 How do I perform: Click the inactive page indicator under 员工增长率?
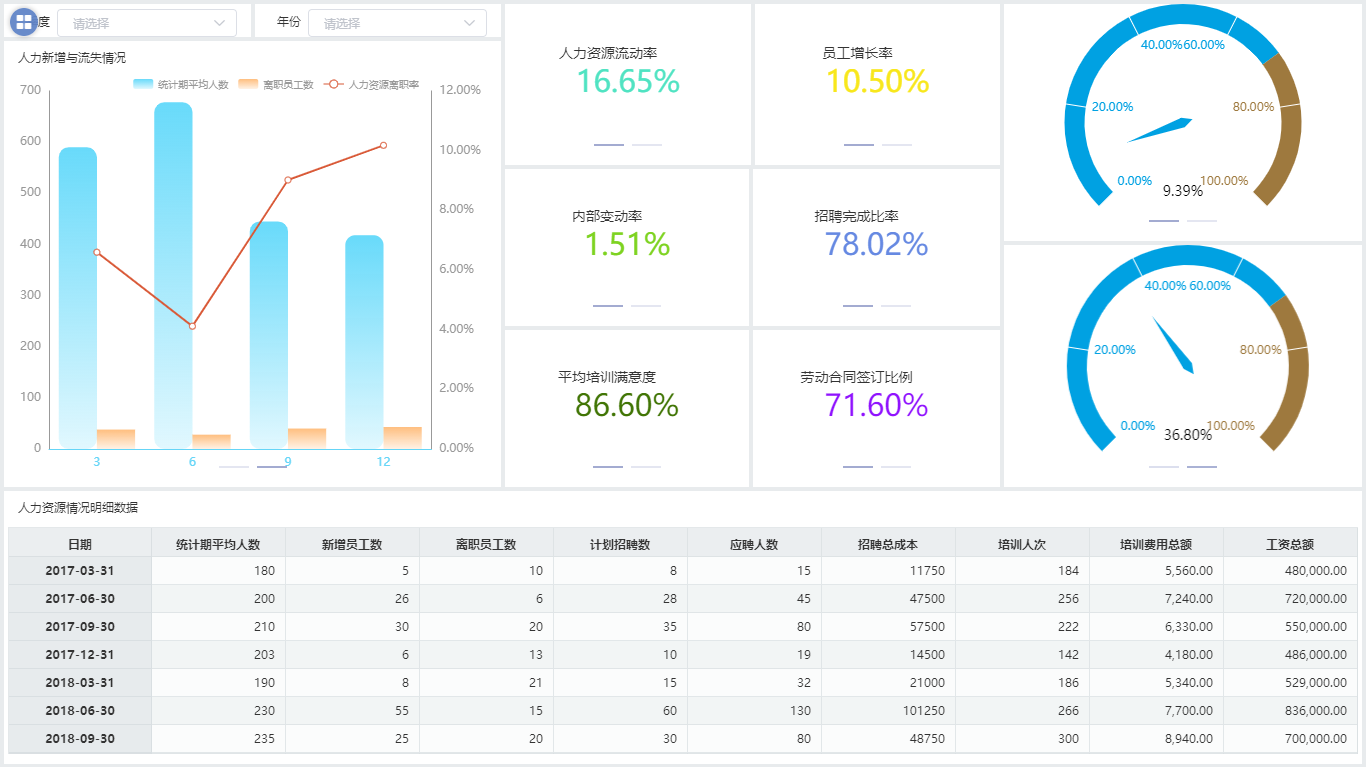tap(896, 145)
